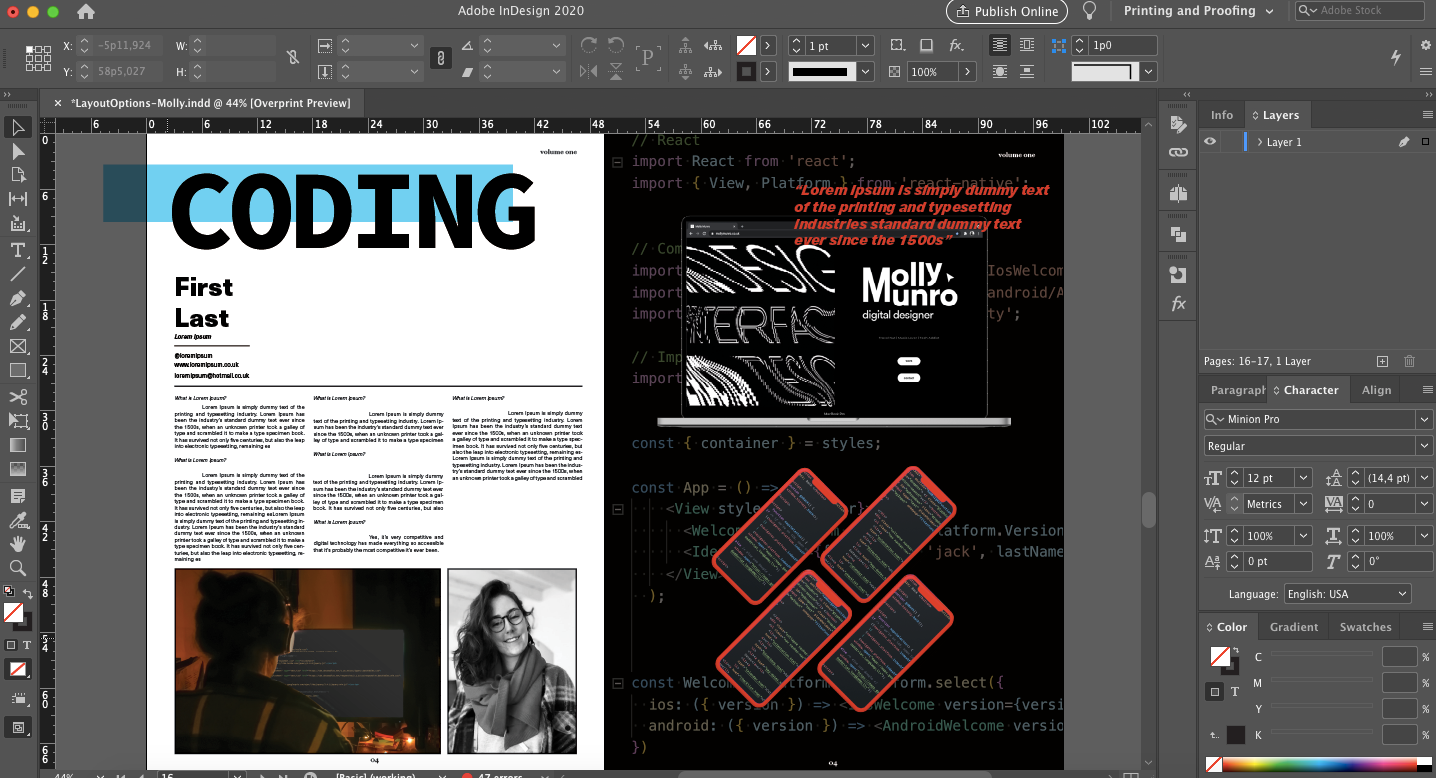The height and width of the screenshot is (778, 1436).
Task: Click the Rotate 90° clockwise icon
Action: (589, 46)
